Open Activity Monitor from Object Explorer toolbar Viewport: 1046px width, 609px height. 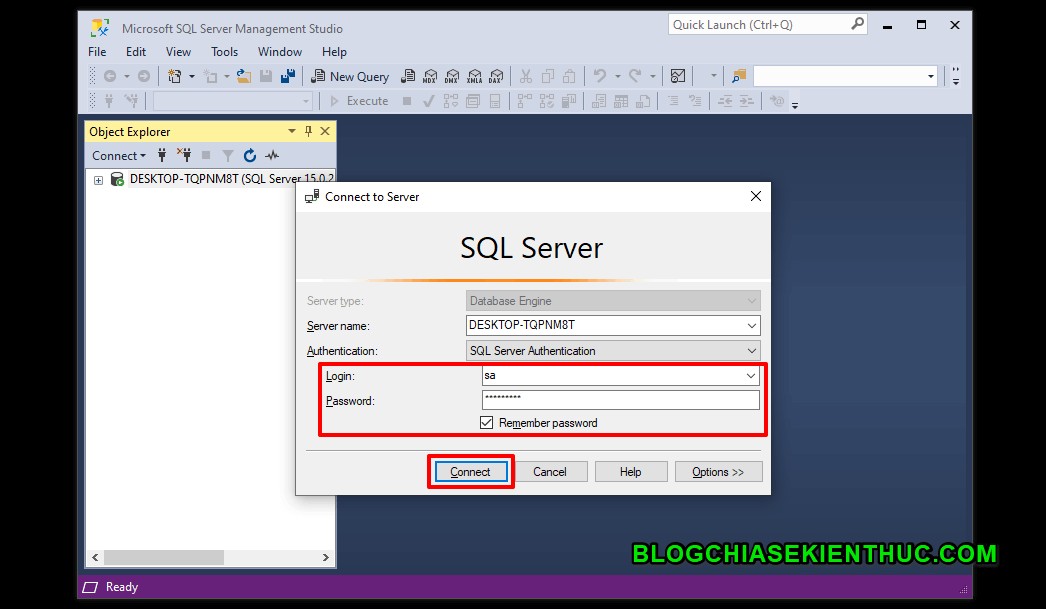(272, 155)
